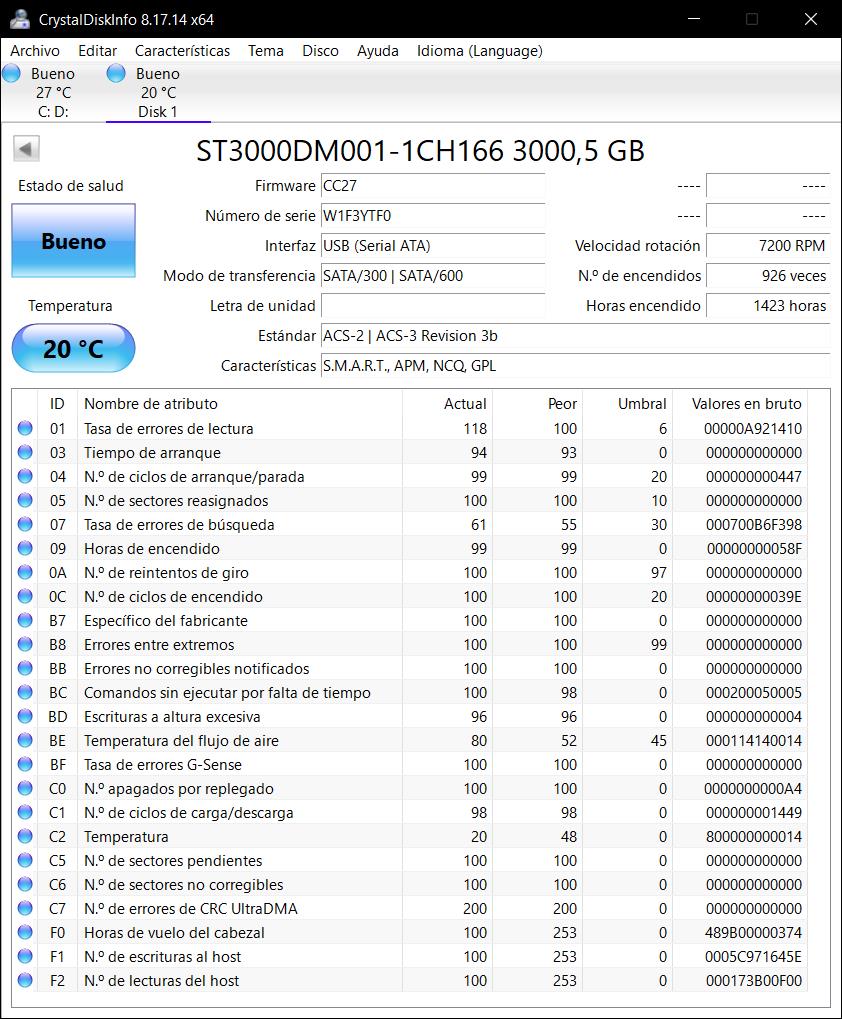Click the Valores en bruto column header
The image size is (842, 1019).
click(x=740, y=404)
